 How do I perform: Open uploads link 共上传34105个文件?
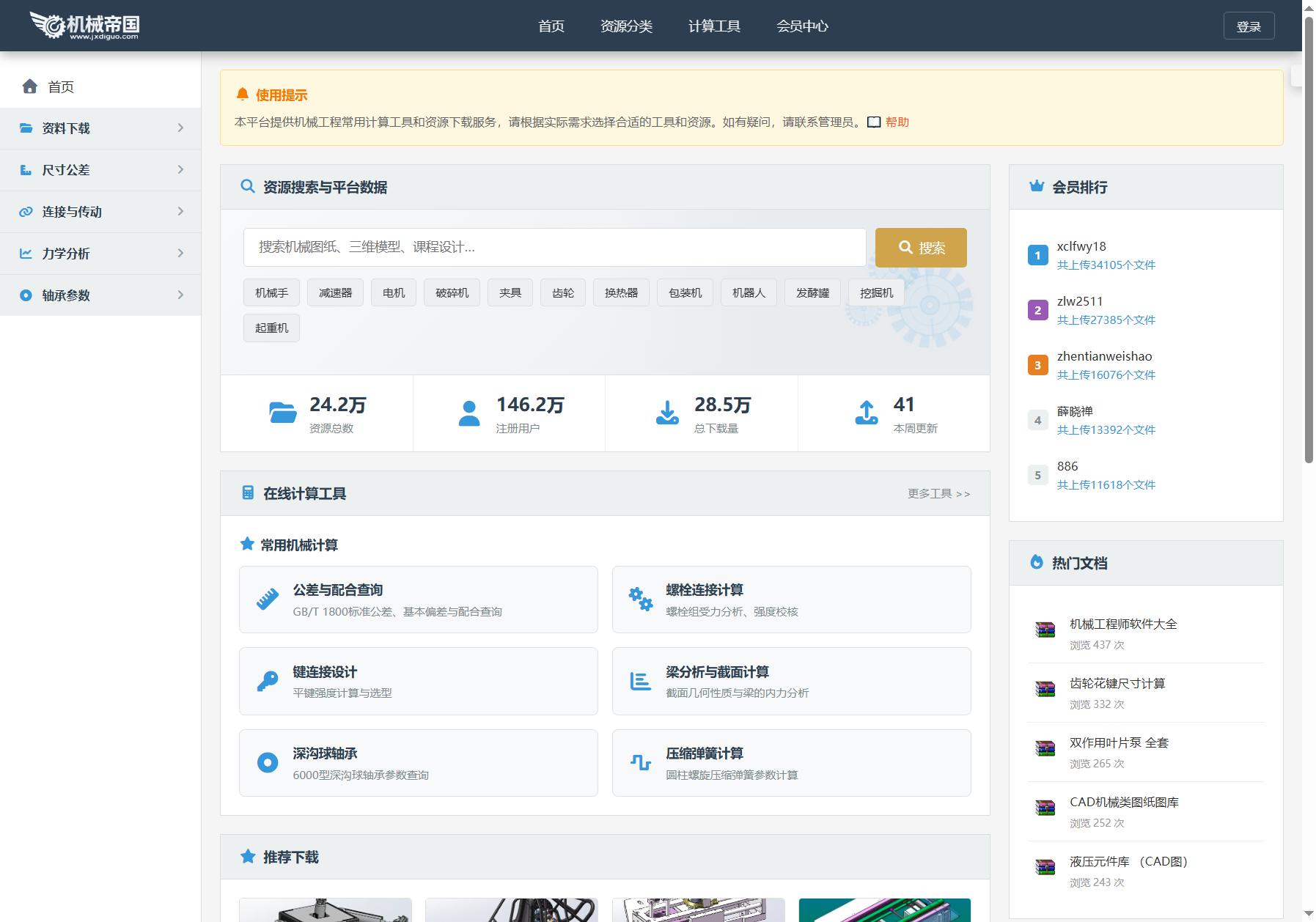pos(1106,265)
